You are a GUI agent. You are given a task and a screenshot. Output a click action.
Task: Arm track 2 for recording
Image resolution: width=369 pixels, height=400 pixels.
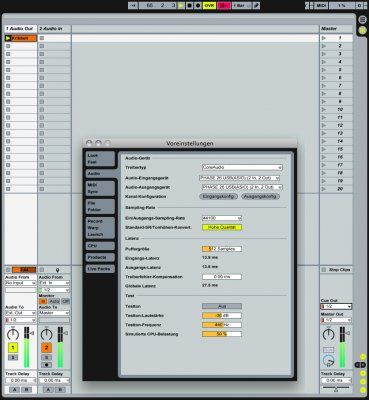pos(46,365)
